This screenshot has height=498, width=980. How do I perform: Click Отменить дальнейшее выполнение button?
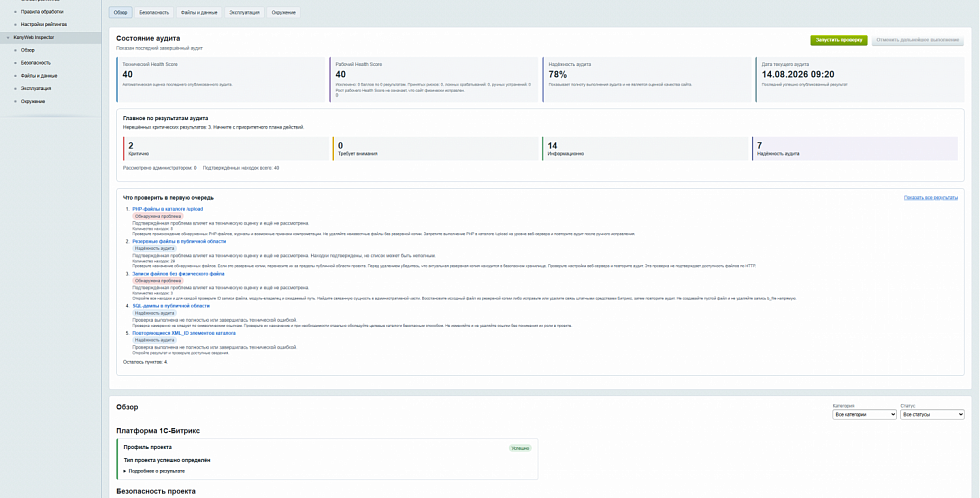click(917, 40)
